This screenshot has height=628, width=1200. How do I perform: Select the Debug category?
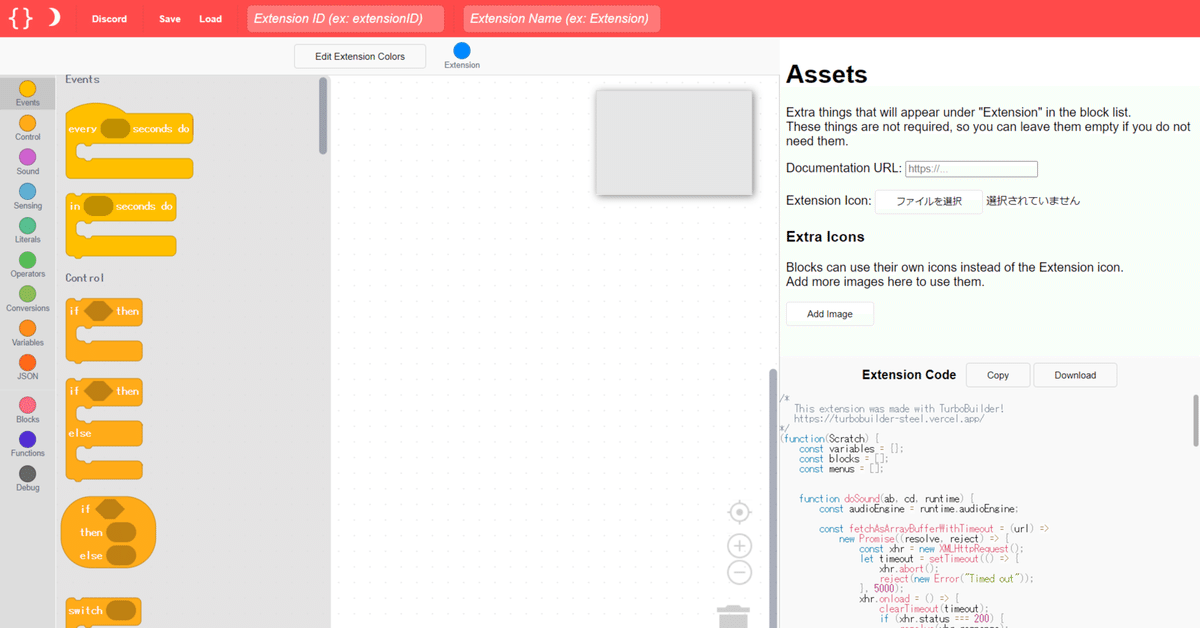[28, 478]
